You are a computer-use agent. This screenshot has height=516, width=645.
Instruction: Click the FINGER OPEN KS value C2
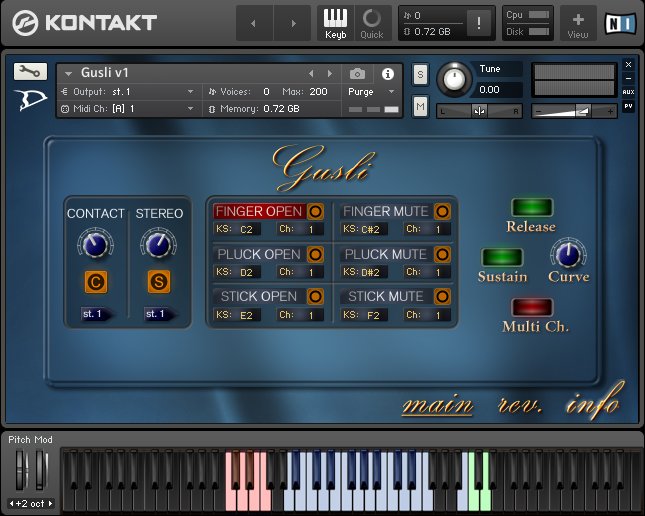(246, 230)
